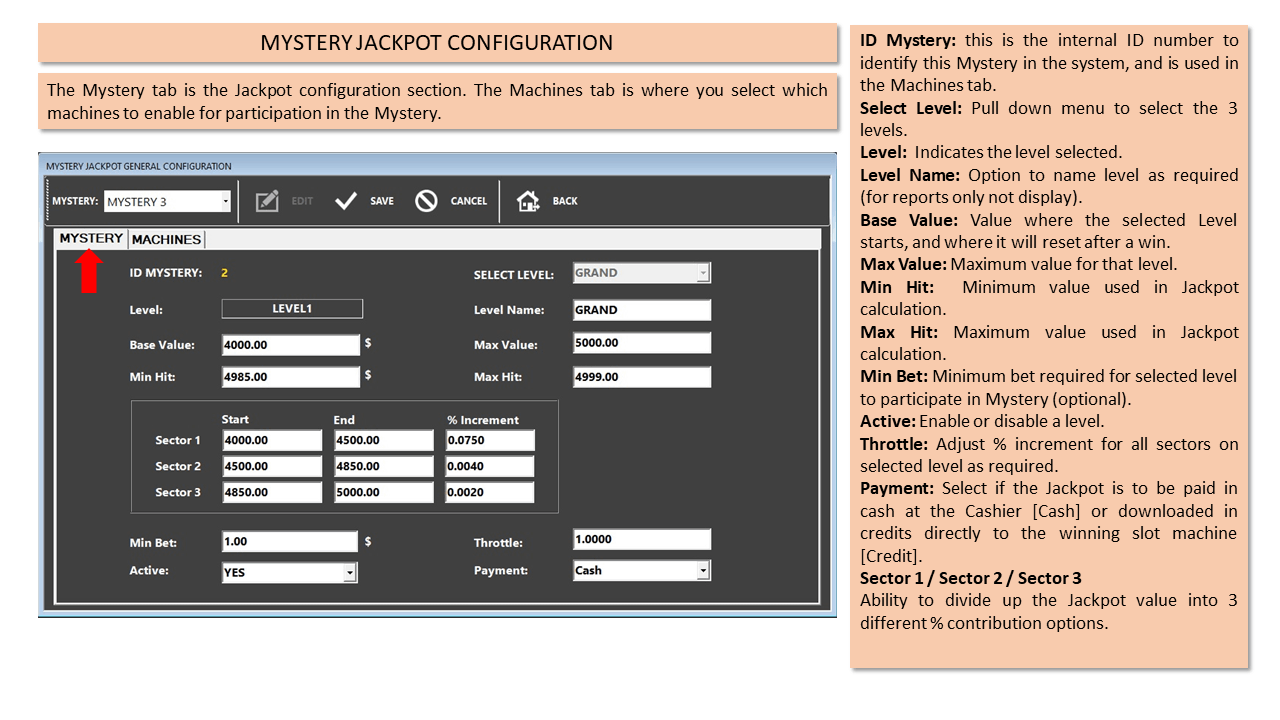Click into the Base Value field
Viewport: 1280px width, 720px height.
point(291,345)
